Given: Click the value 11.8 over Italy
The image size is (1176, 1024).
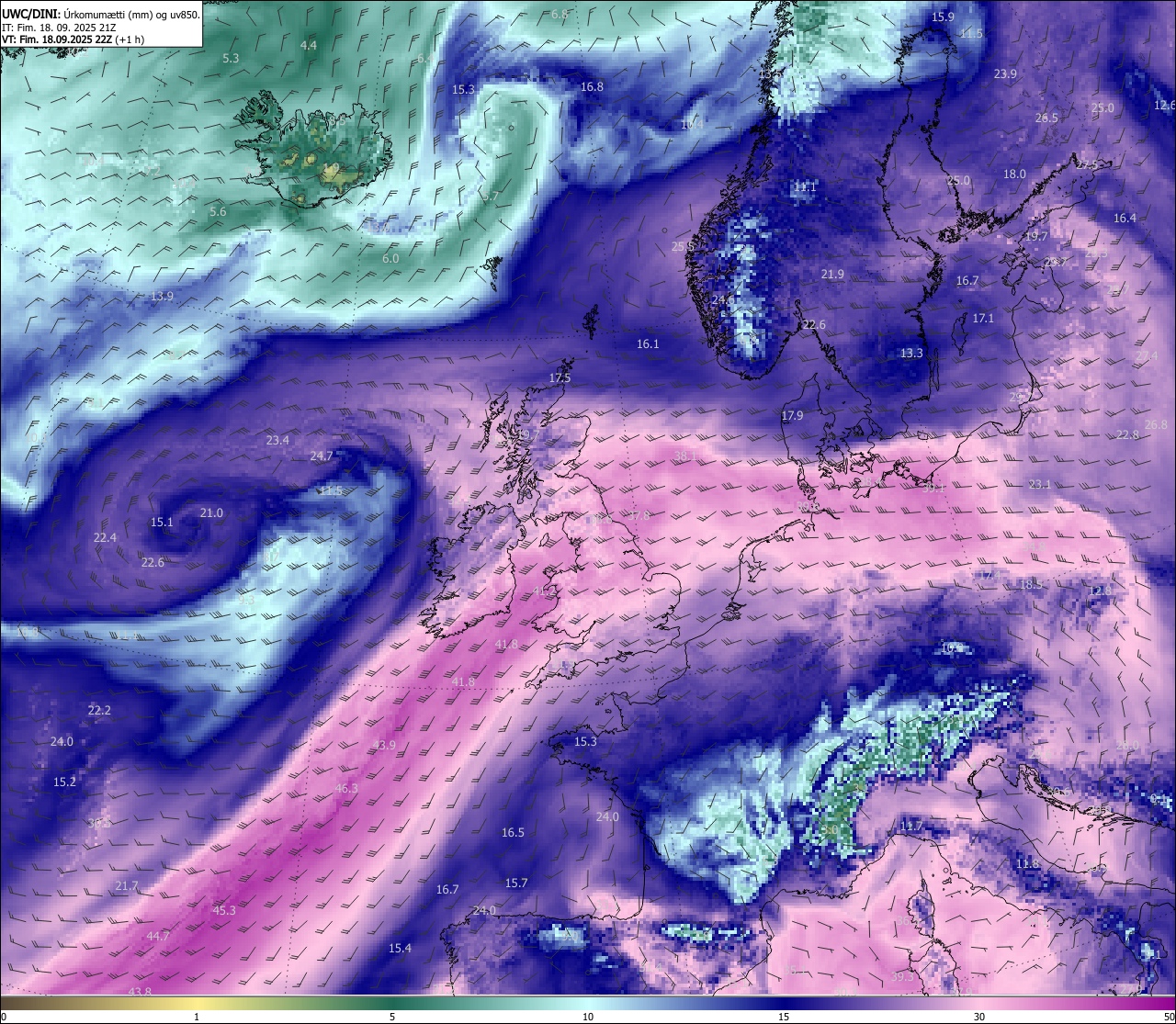Looking at the screenshot, I should pyautogui.click(x=1027, y=863).
